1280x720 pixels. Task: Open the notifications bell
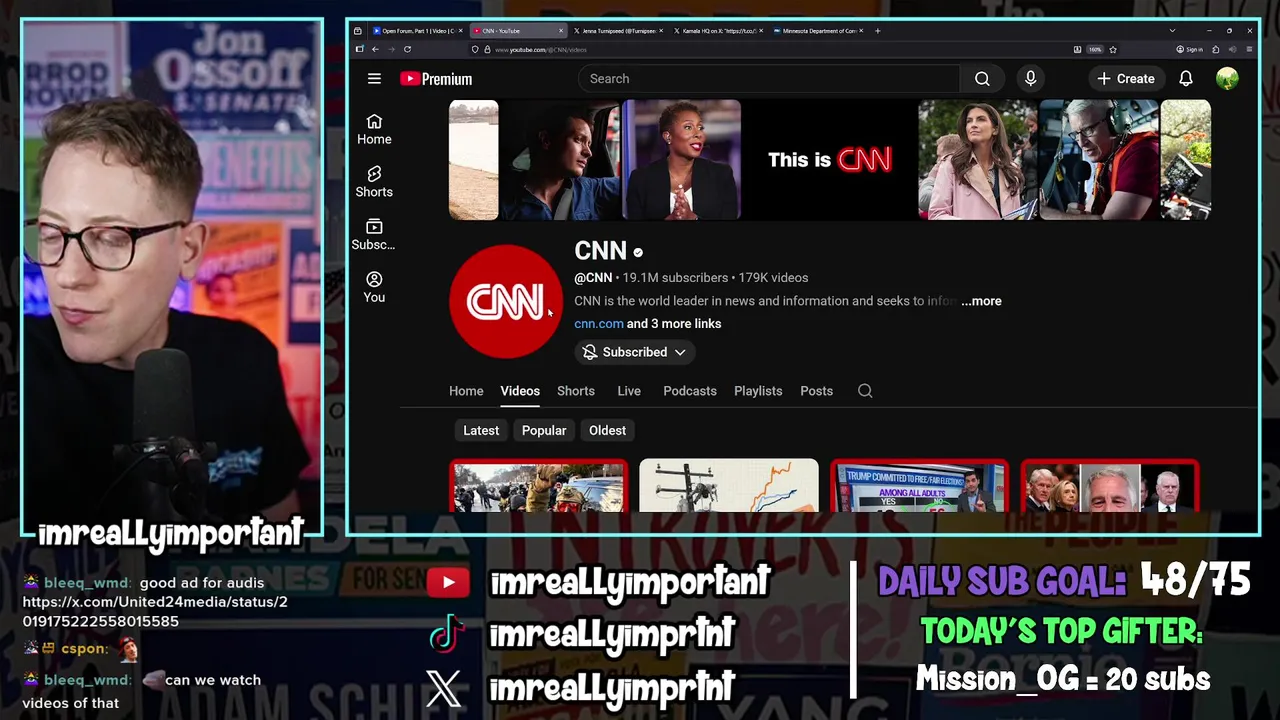tap(1186, 79)
